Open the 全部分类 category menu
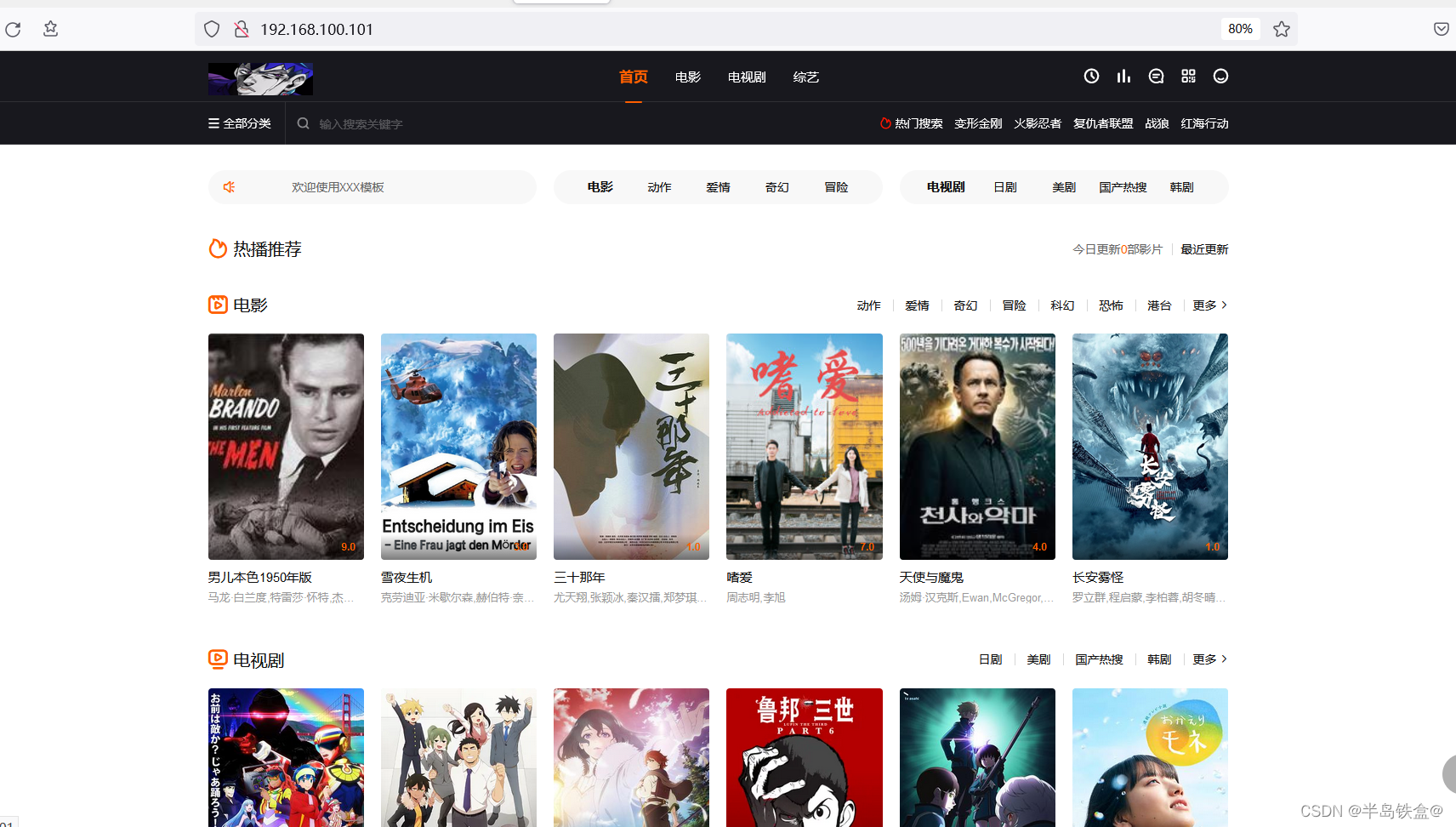1456x827 pixels. pyautogui.click(x=240, y=123)
